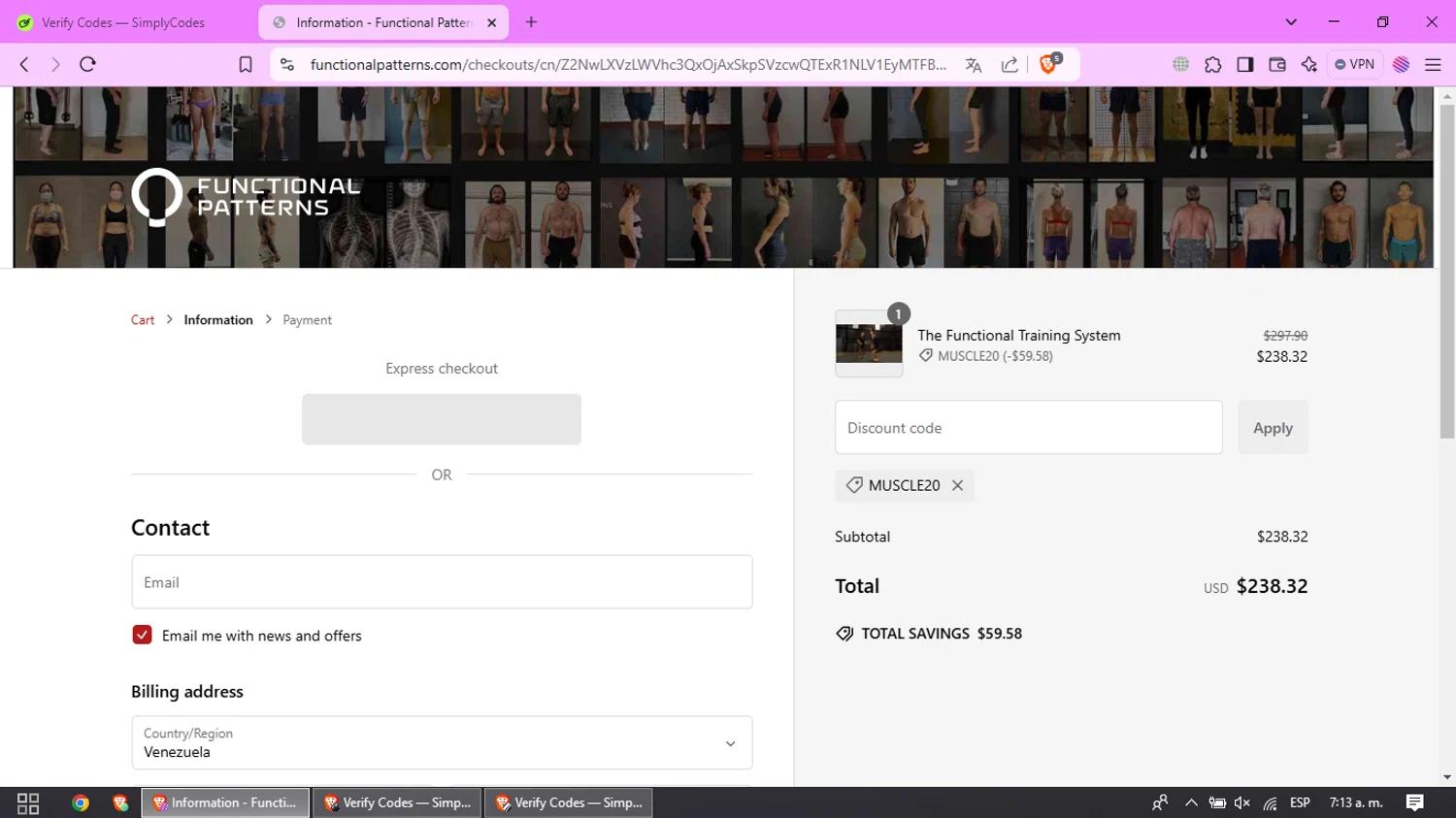Open Leo AI sparkle icon

(1308, 64)
